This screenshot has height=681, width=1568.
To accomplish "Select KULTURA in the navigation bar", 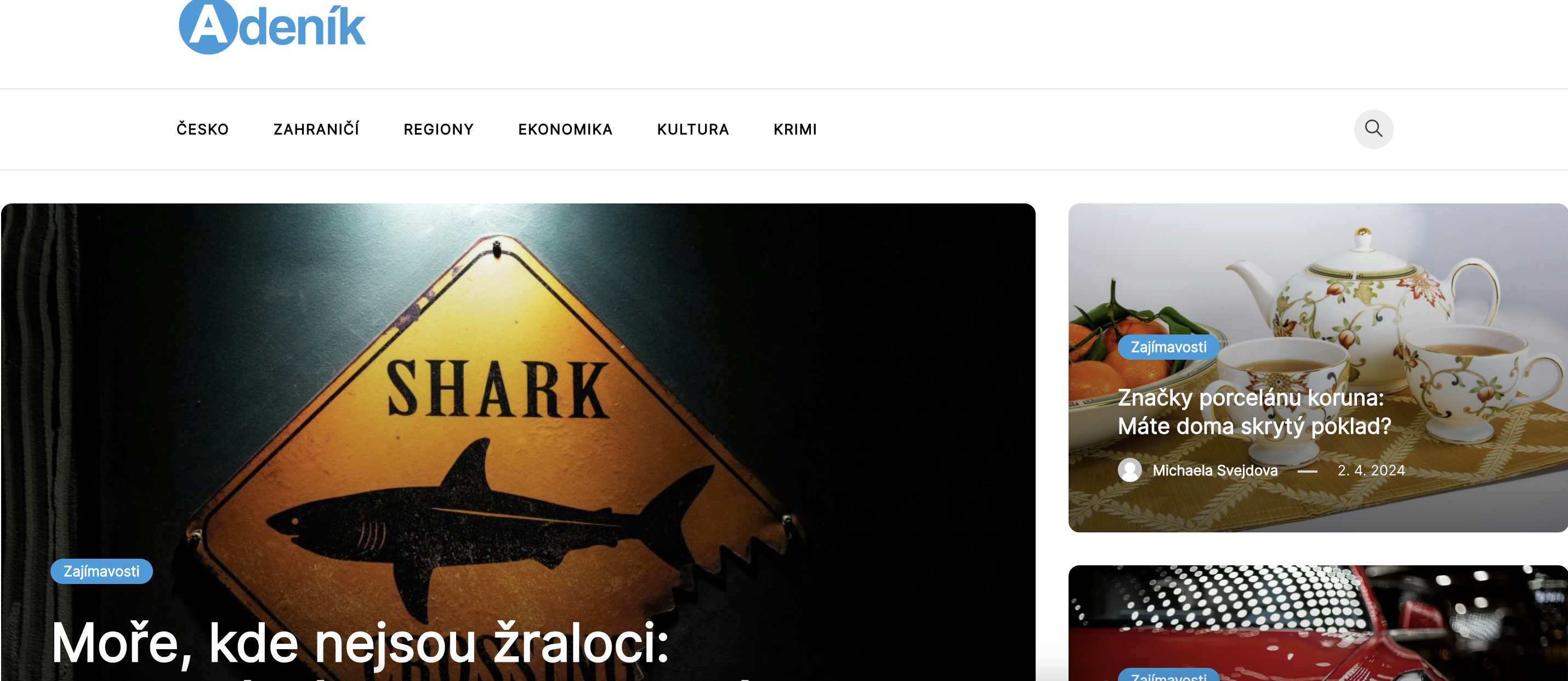I will pos(692,129).
